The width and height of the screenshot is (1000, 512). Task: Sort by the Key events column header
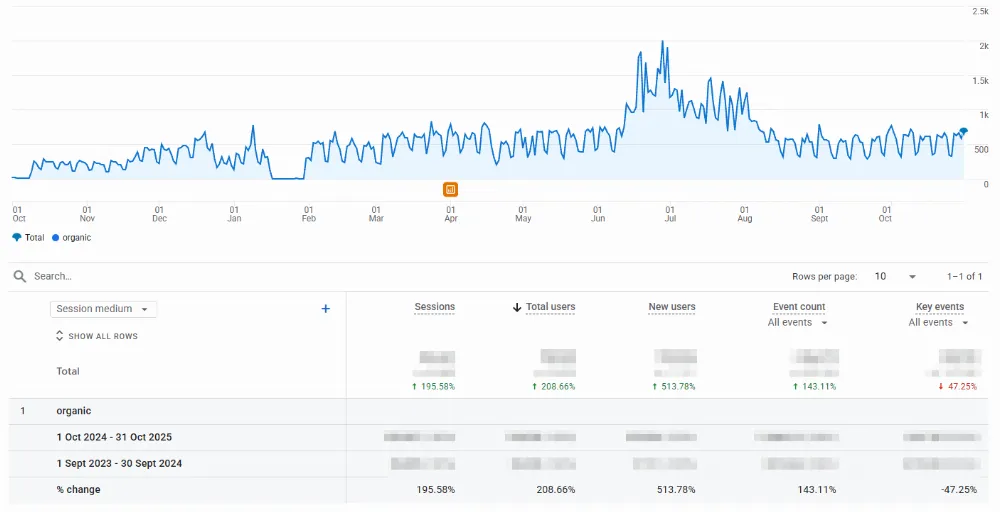(x=940, y=307)
